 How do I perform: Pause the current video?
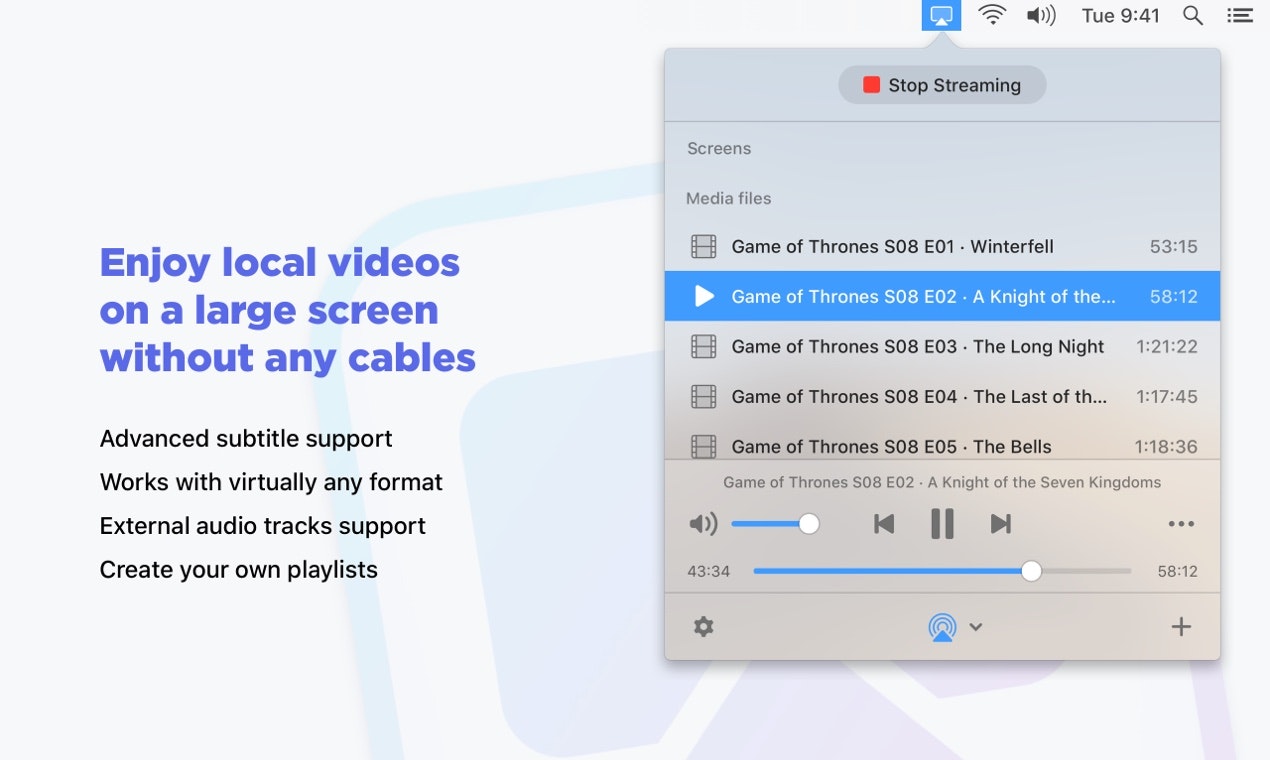(x=942, y=524)
